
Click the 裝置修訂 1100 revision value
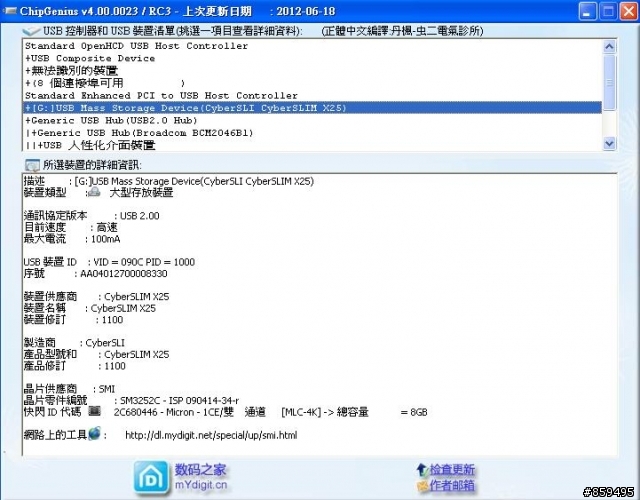click(x=112, y=320)
